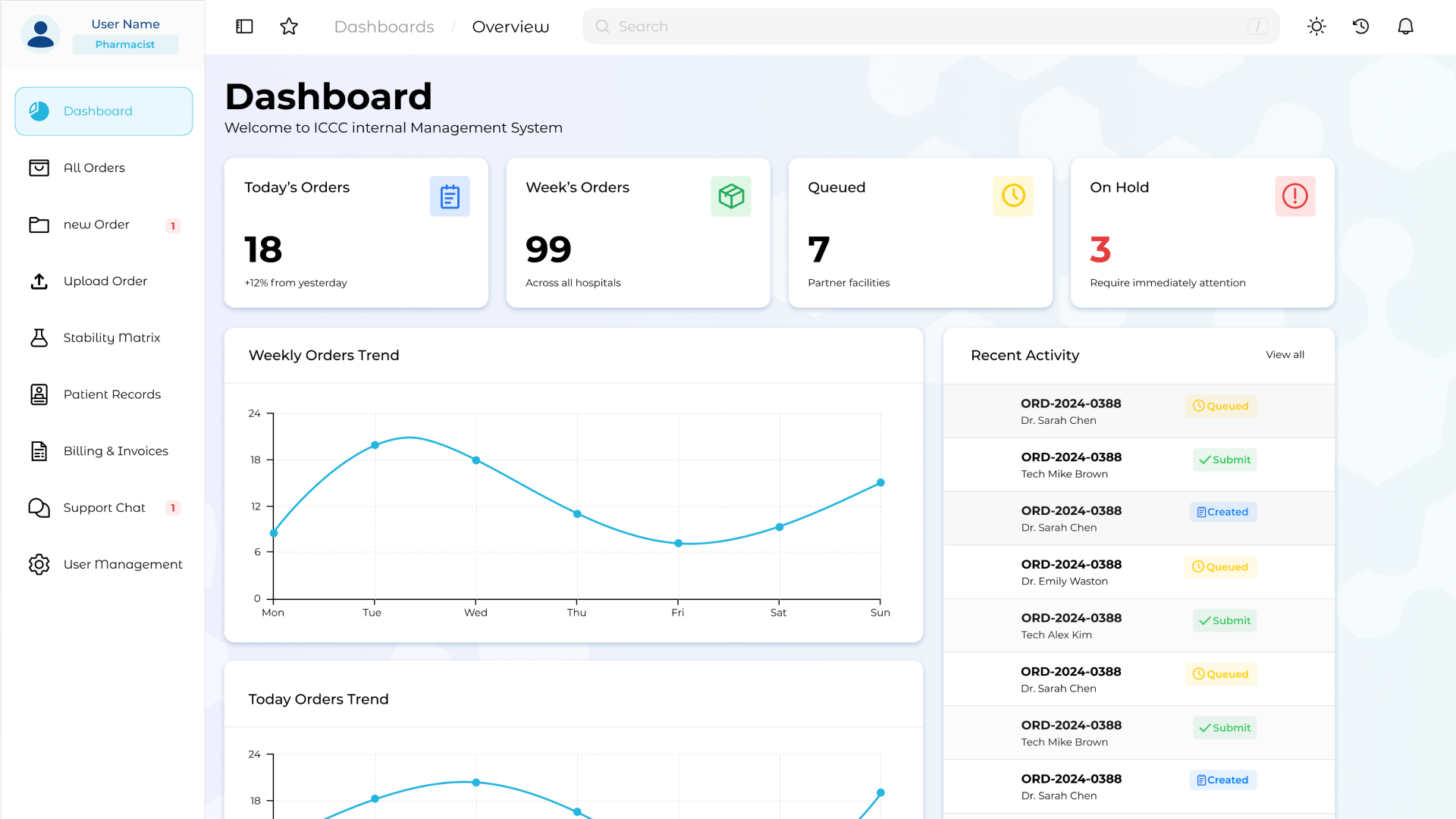Screen dimensions: 1456x819
Task: Expand the User Management settings
Action: click(x=39, y=564)
